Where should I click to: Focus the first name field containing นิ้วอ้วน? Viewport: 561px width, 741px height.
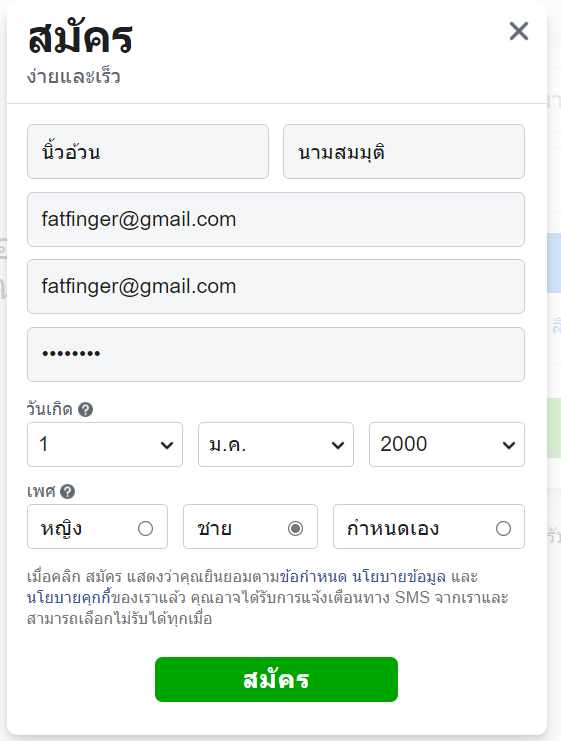tap(148, 152)
